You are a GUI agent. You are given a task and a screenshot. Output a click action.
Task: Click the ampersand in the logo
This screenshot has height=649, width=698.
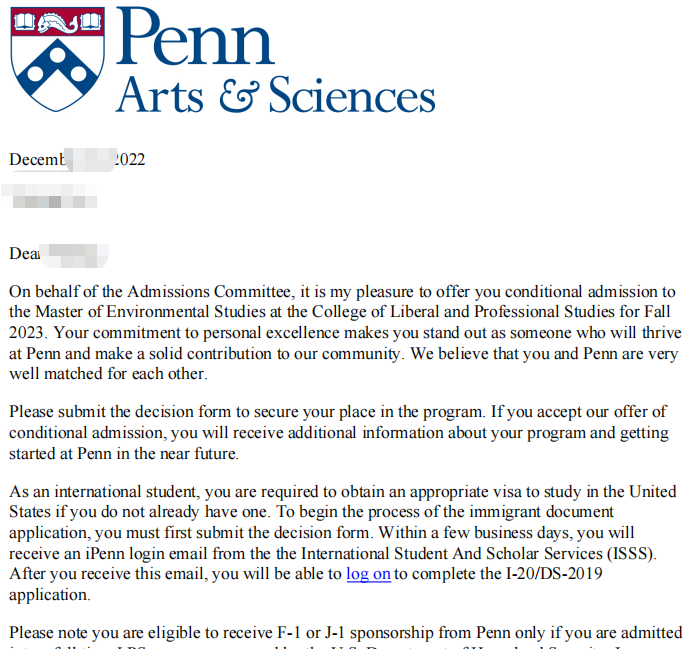point(239,96)
